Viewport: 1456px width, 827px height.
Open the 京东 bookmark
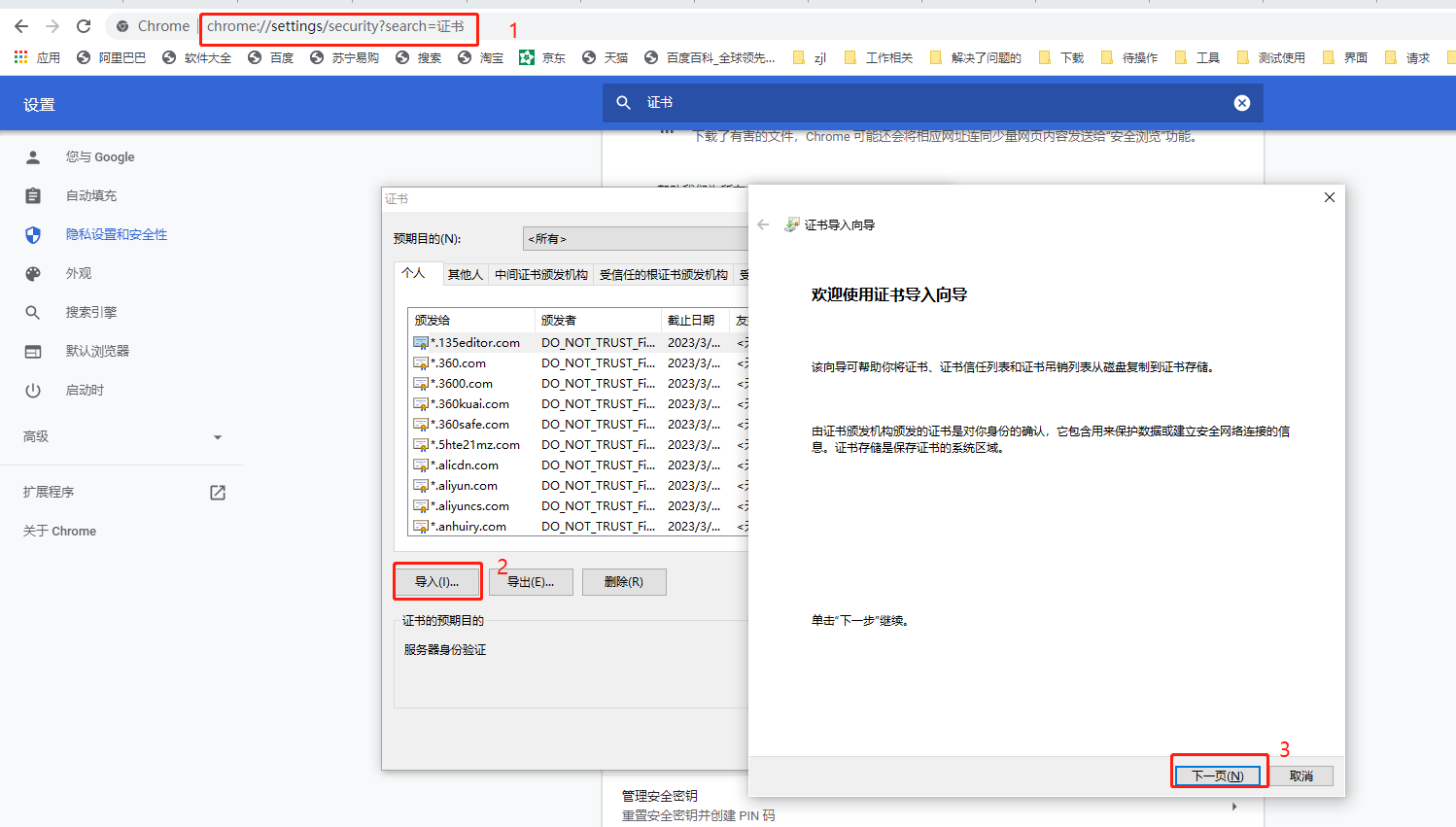[542, 57]
